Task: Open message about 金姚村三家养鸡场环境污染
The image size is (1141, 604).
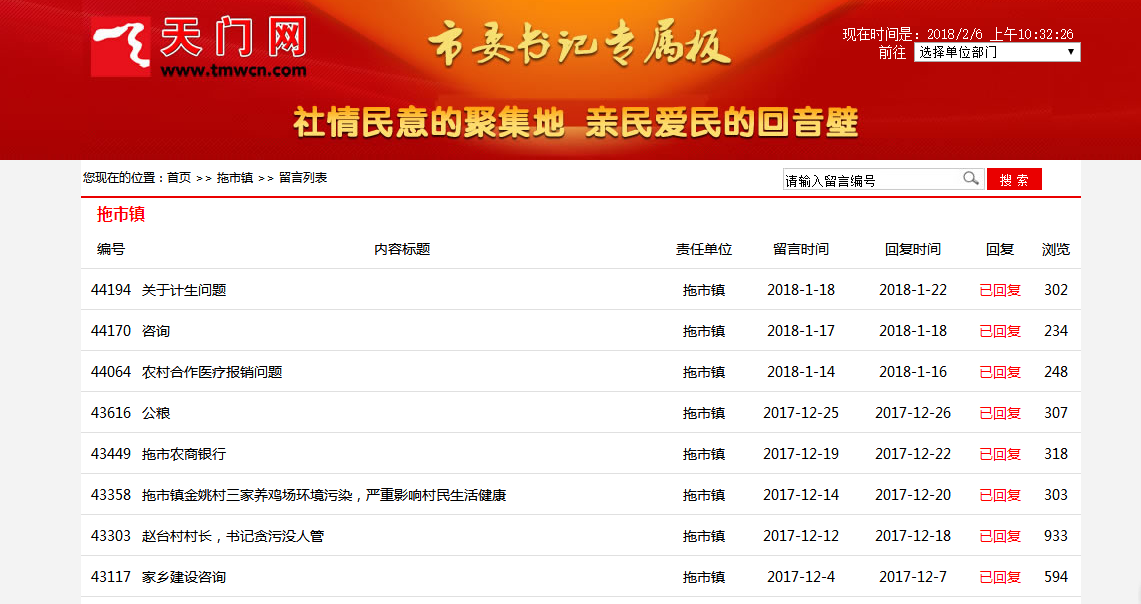Action: pyautogui.click(x=324, y=495)
